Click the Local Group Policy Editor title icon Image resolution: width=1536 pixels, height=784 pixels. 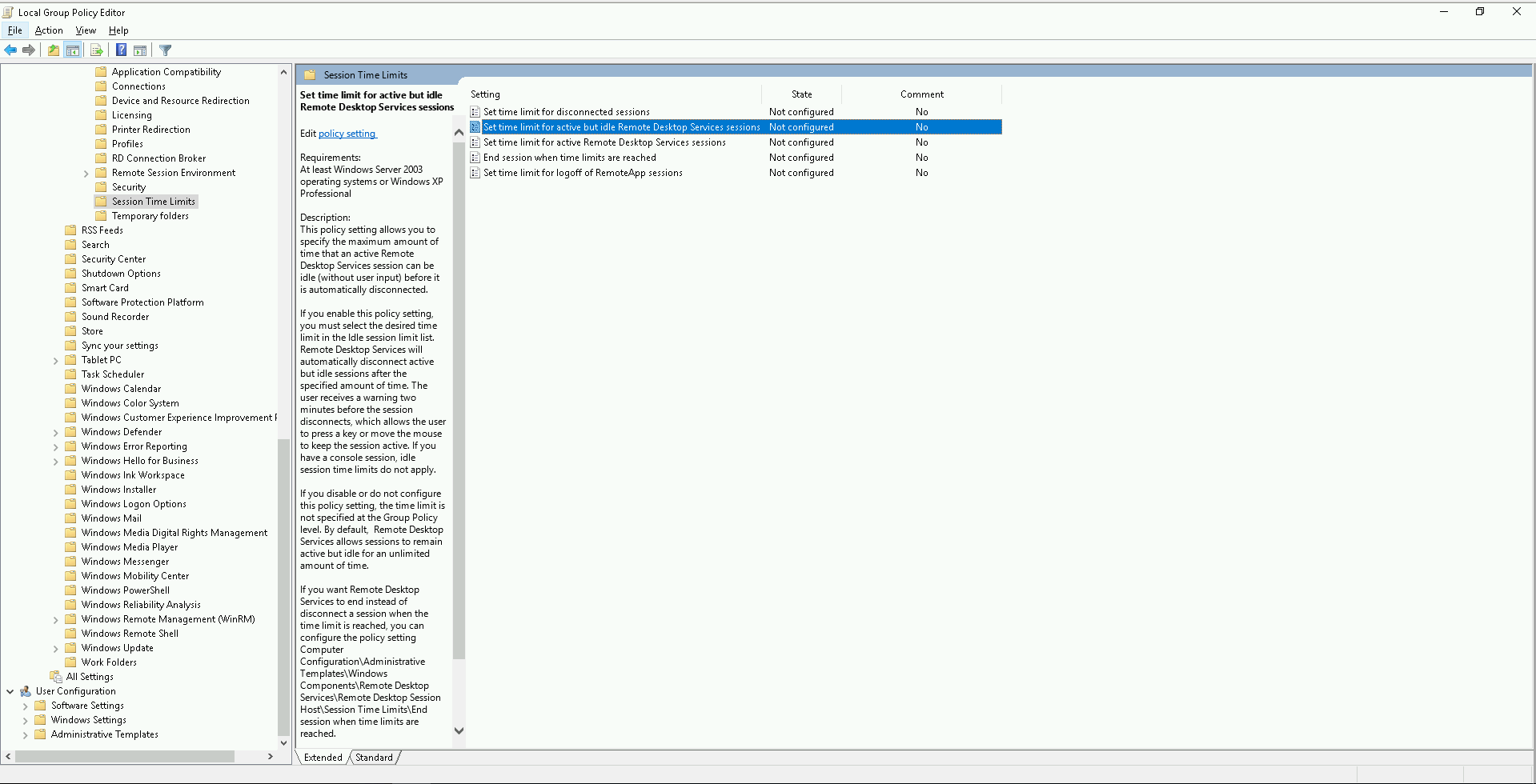8,12
